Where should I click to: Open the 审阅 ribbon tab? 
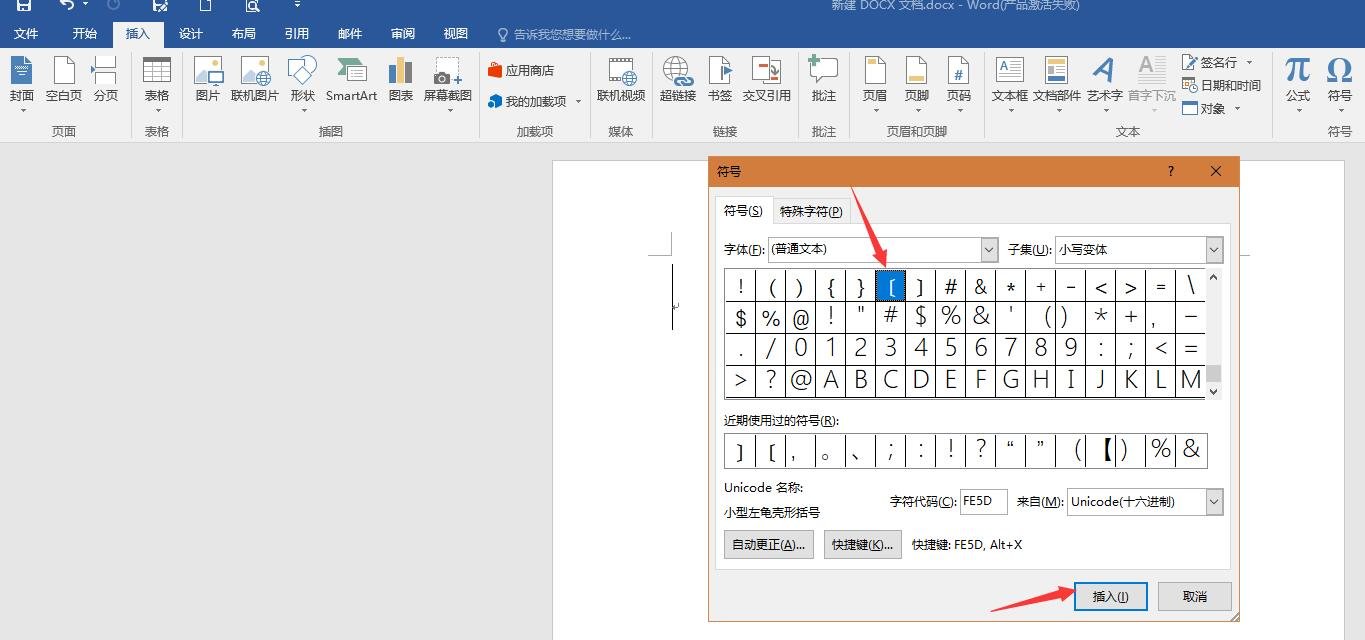402,33
